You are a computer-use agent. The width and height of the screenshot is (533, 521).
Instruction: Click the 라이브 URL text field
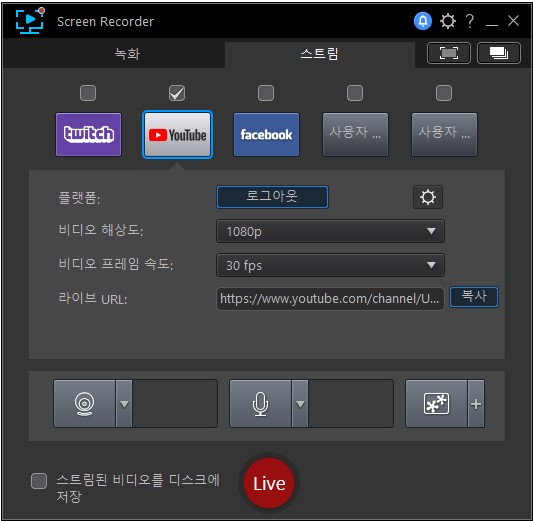click(x=330, y=299)
